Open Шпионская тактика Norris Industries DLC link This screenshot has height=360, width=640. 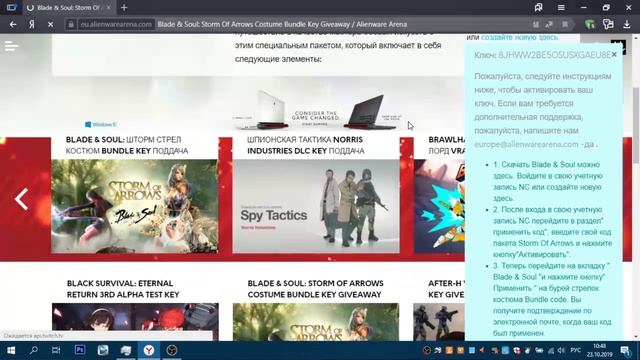305,145
